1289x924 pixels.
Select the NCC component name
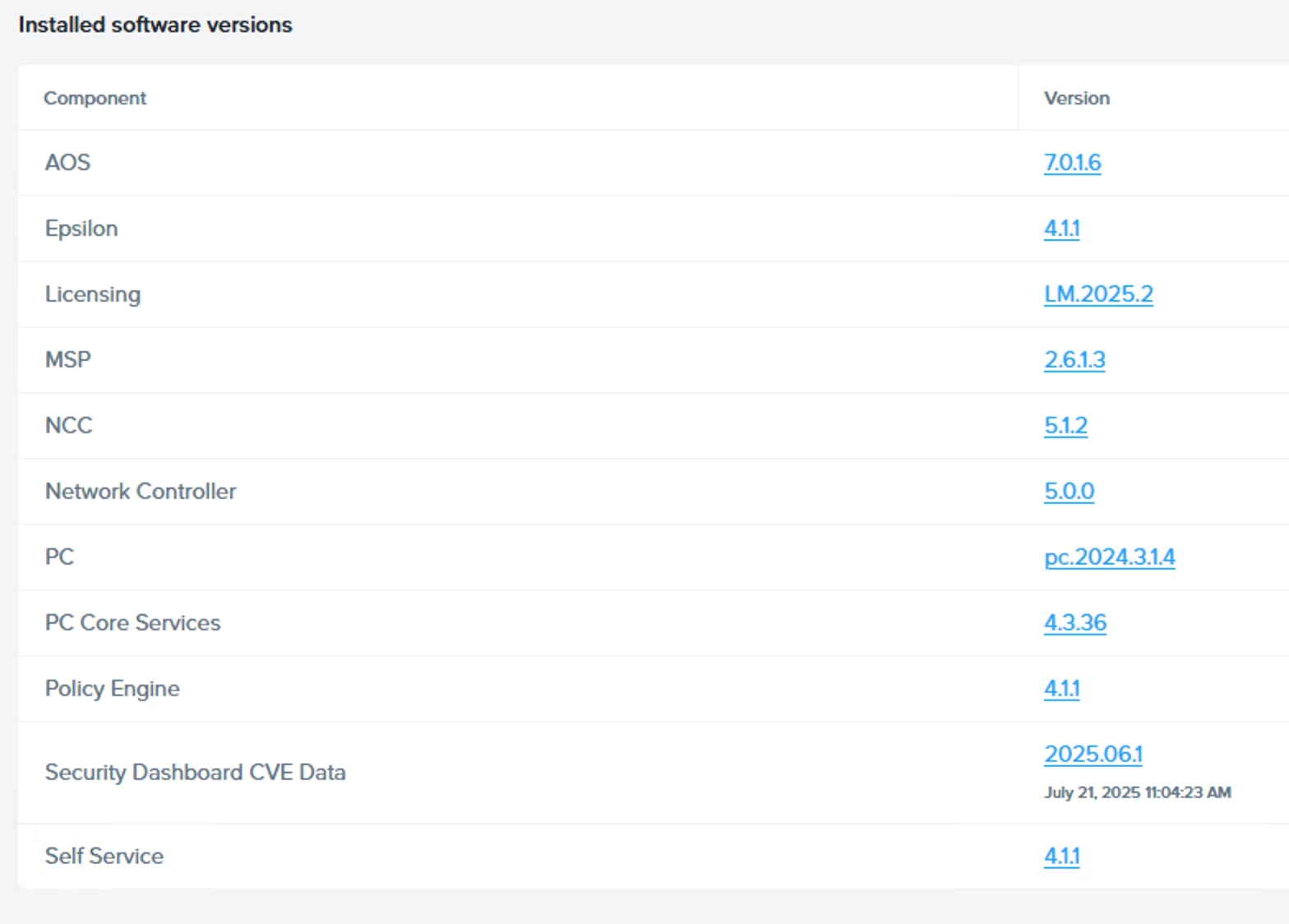pyautogui.click(x=69, y=426)
